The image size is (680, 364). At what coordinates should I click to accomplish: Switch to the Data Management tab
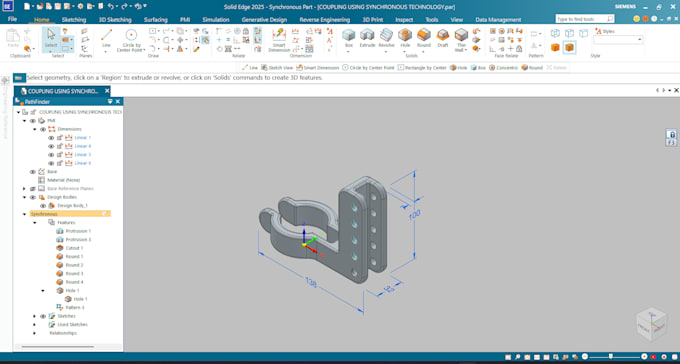point(498,20)
